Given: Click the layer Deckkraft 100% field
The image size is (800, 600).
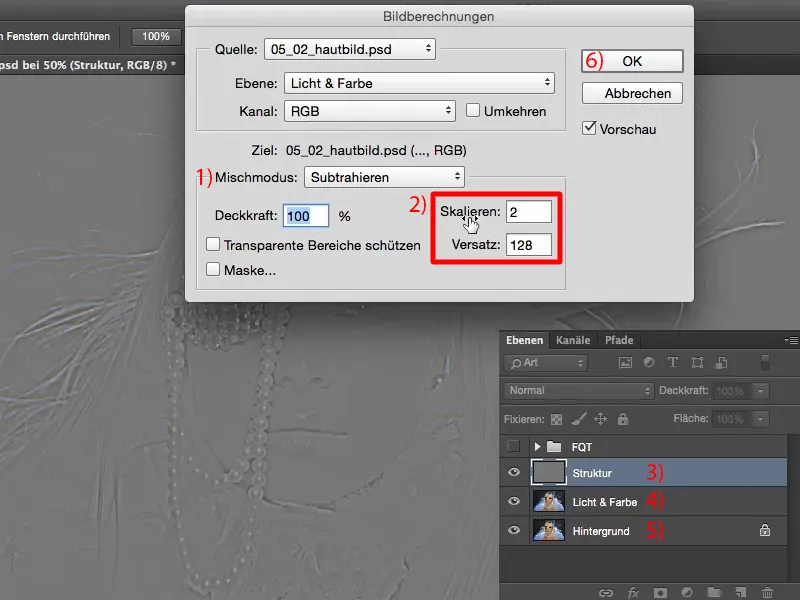Looking at the screenshot, I should click(x=732, y=391).
